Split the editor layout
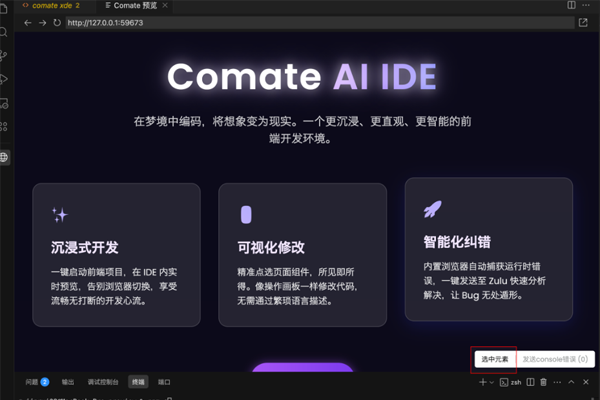The width and height of the screenshot is (600, 400). click(571, 5)
